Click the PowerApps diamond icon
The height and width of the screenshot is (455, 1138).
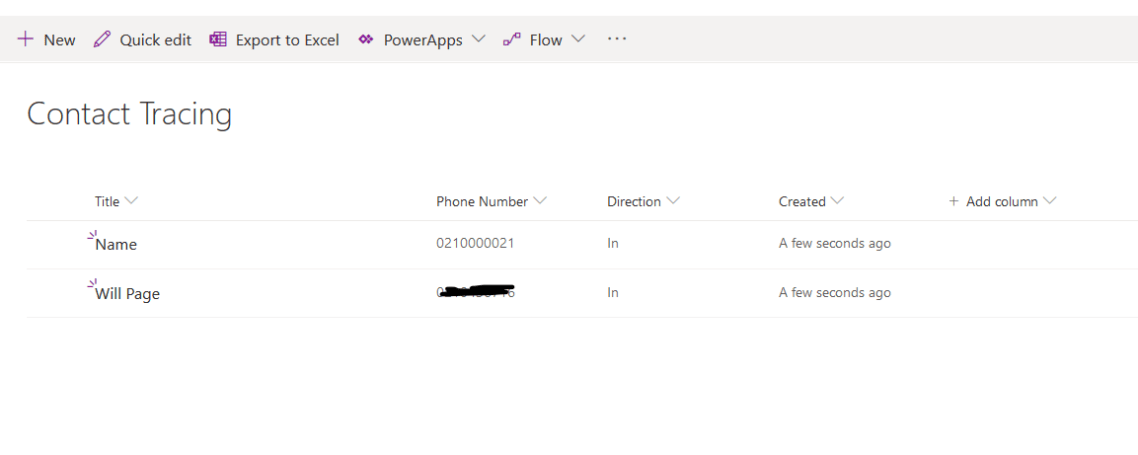pos(366,40)
